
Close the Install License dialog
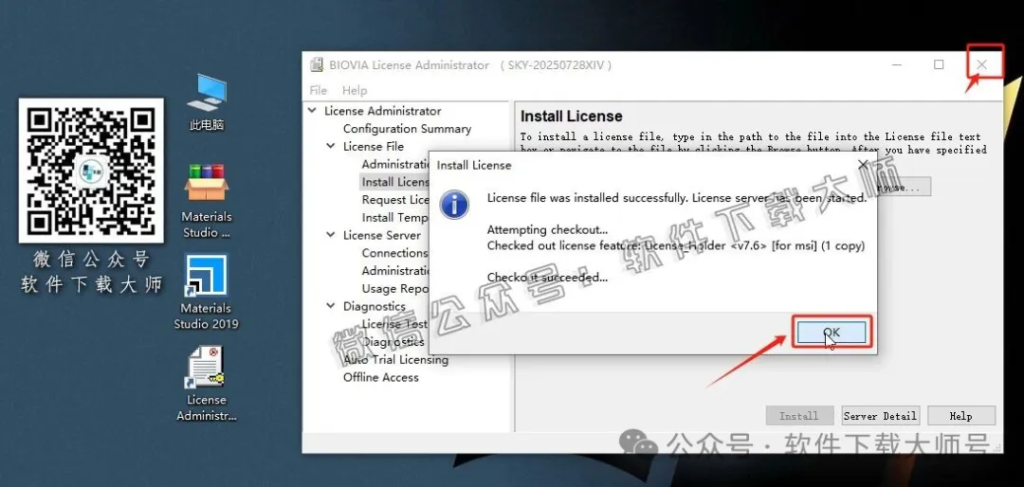point(863,165)
